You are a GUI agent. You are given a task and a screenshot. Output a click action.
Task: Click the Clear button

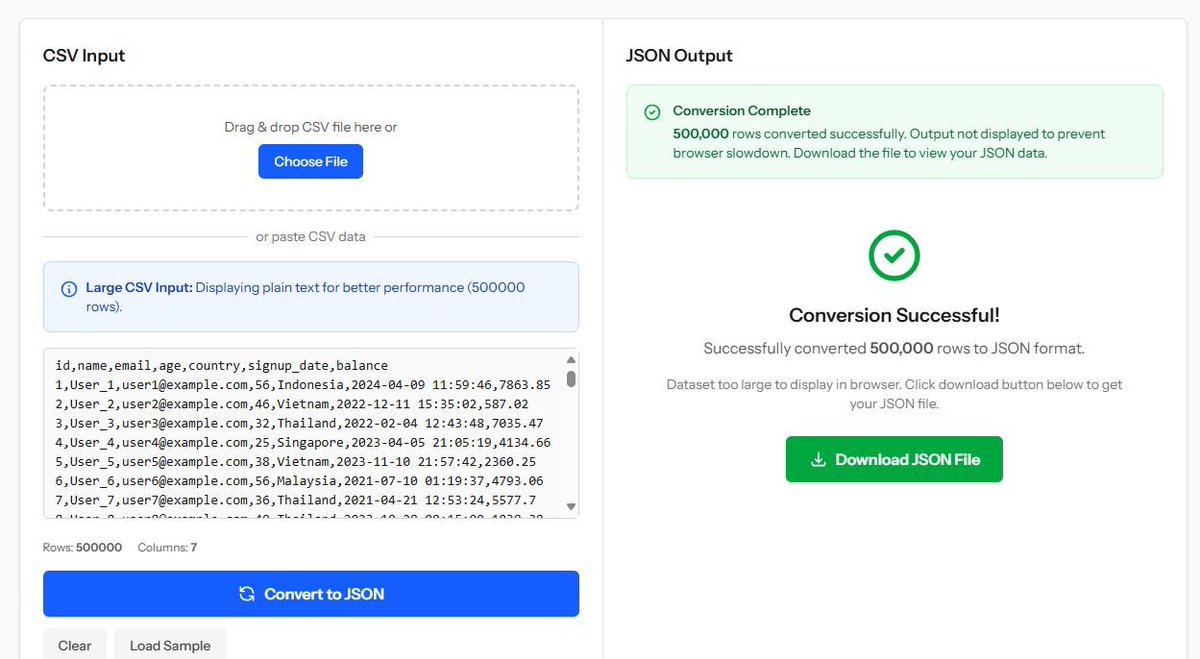point(75,645)
